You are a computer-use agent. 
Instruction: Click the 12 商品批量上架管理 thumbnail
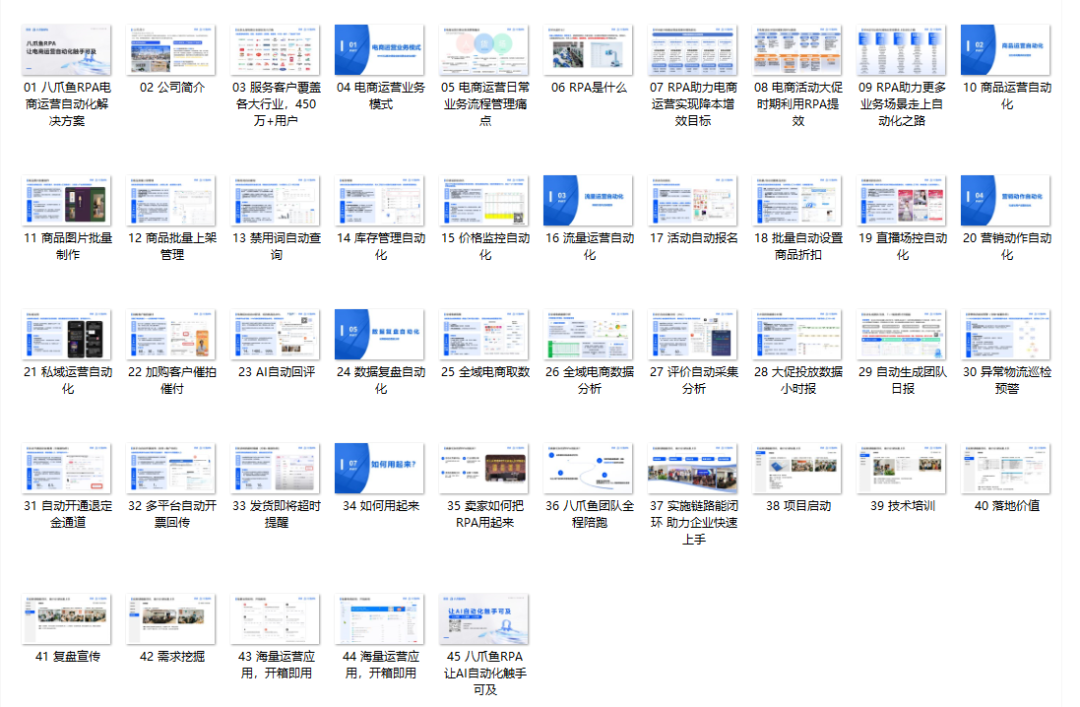point(171,201)
